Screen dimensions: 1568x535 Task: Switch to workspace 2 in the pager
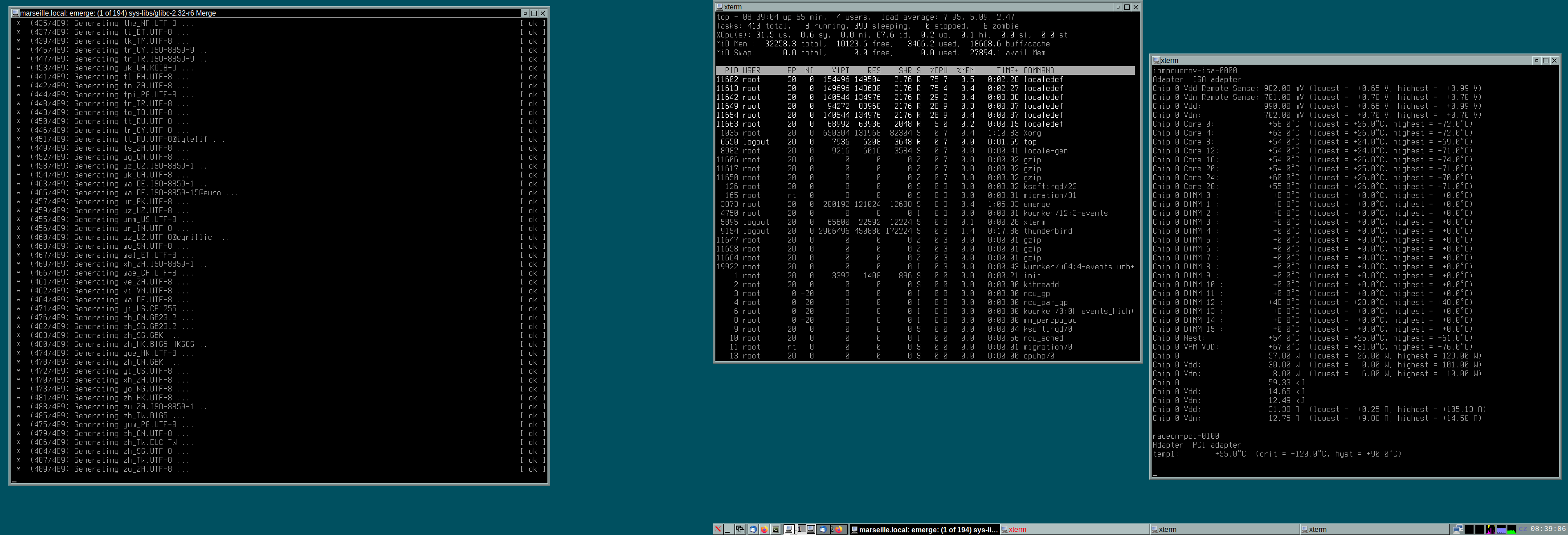click(832, 530)
